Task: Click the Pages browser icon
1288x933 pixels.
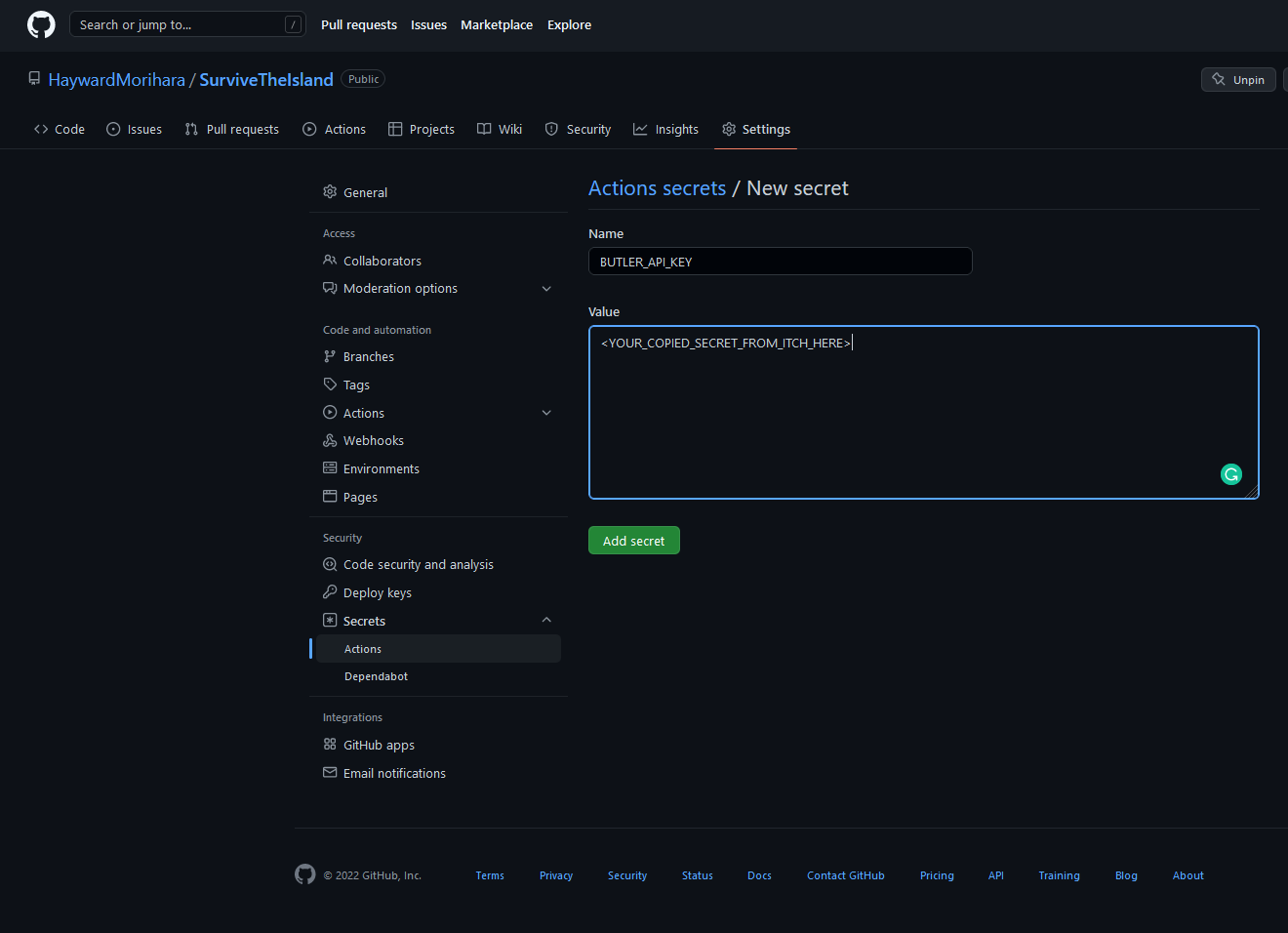Action: pyautogui.click(x=330, y=497)
